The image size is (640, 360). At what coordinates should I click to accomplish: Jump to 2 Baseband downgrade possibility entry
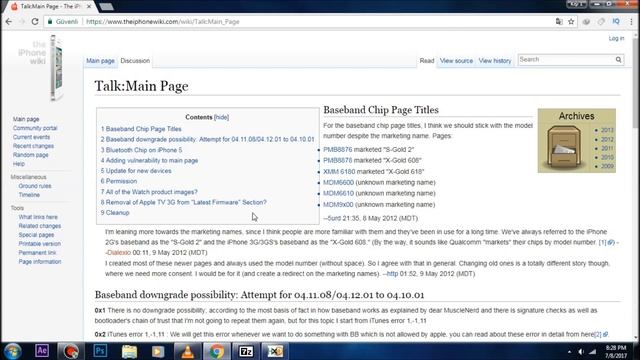click(x=207, y=139)
